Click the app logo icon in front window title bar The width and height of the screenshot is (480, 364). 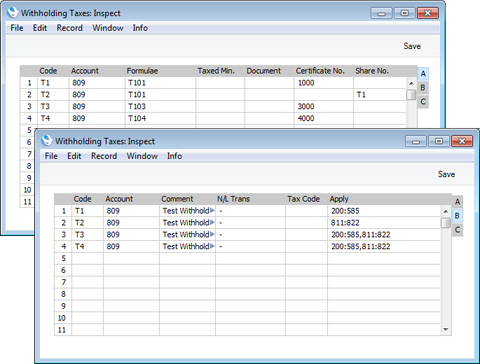point(47,140)
